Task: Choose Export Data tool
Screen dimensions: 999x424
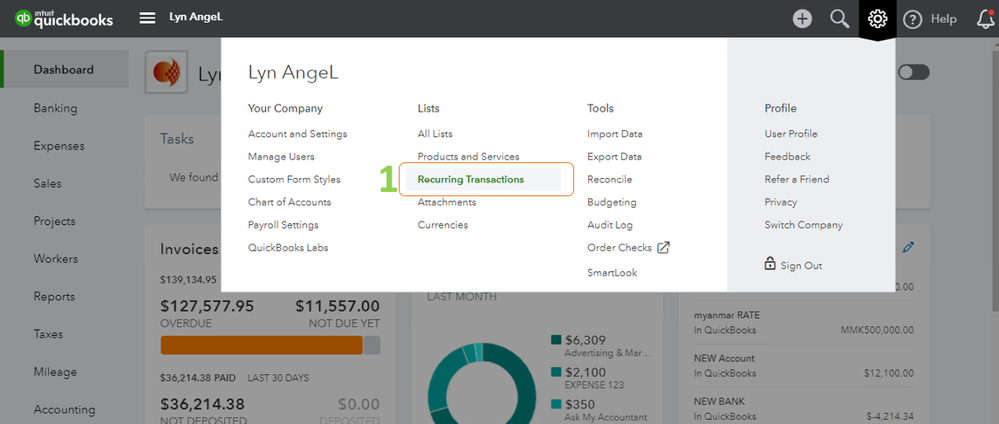Action: [x=614, y=156]
